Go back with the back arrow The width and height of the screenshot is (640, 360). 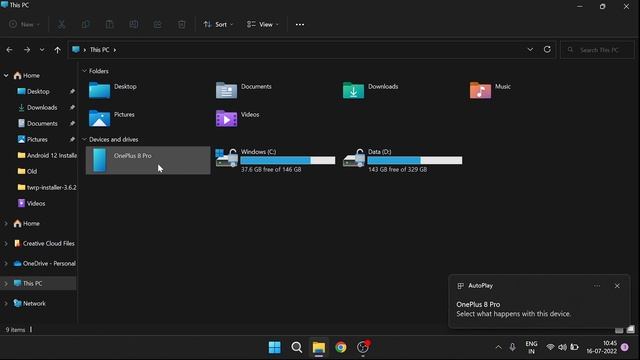[9, 50]
